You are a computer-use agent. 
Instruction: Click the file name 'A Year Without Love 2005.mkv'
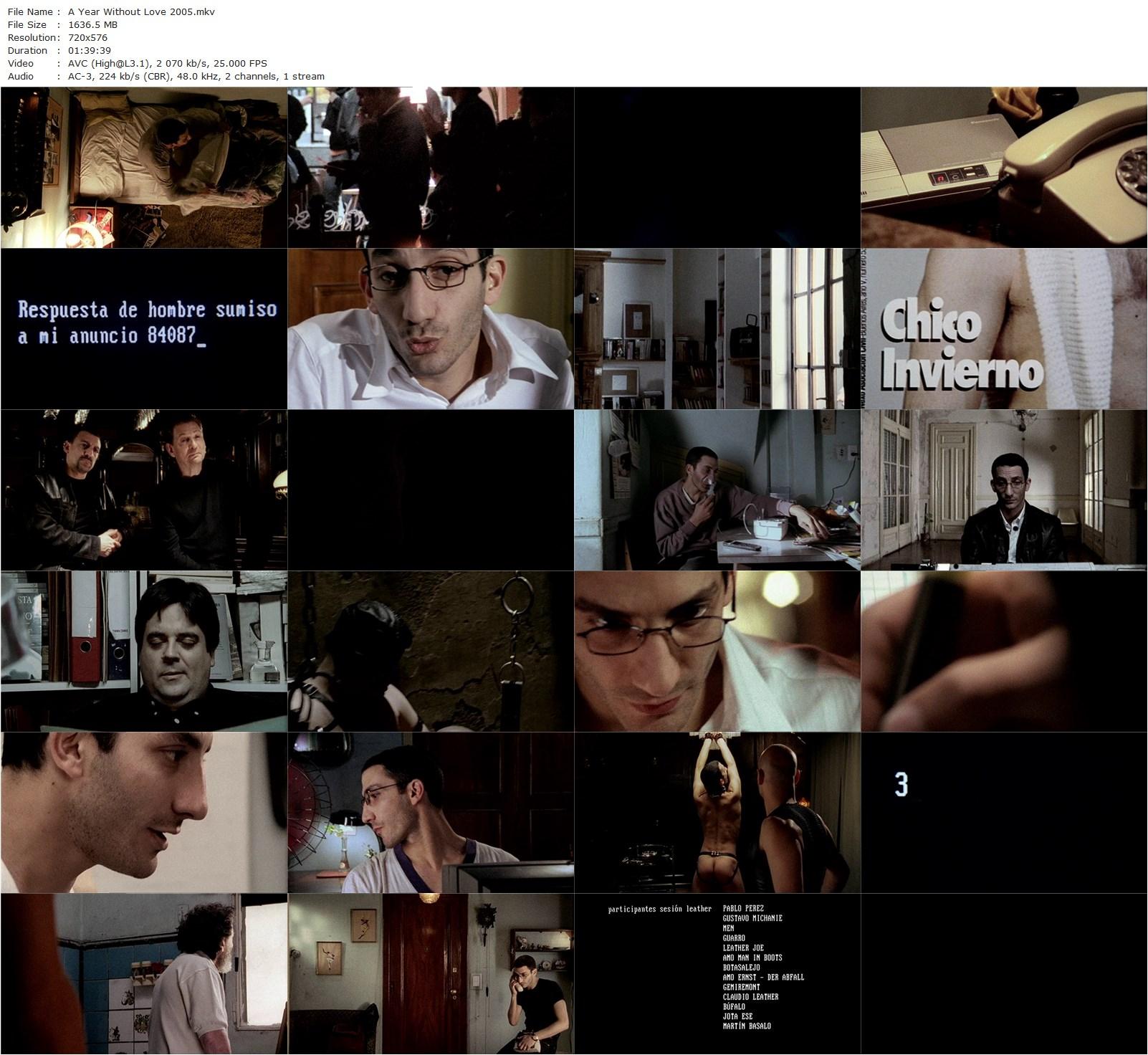coord(141,11)
